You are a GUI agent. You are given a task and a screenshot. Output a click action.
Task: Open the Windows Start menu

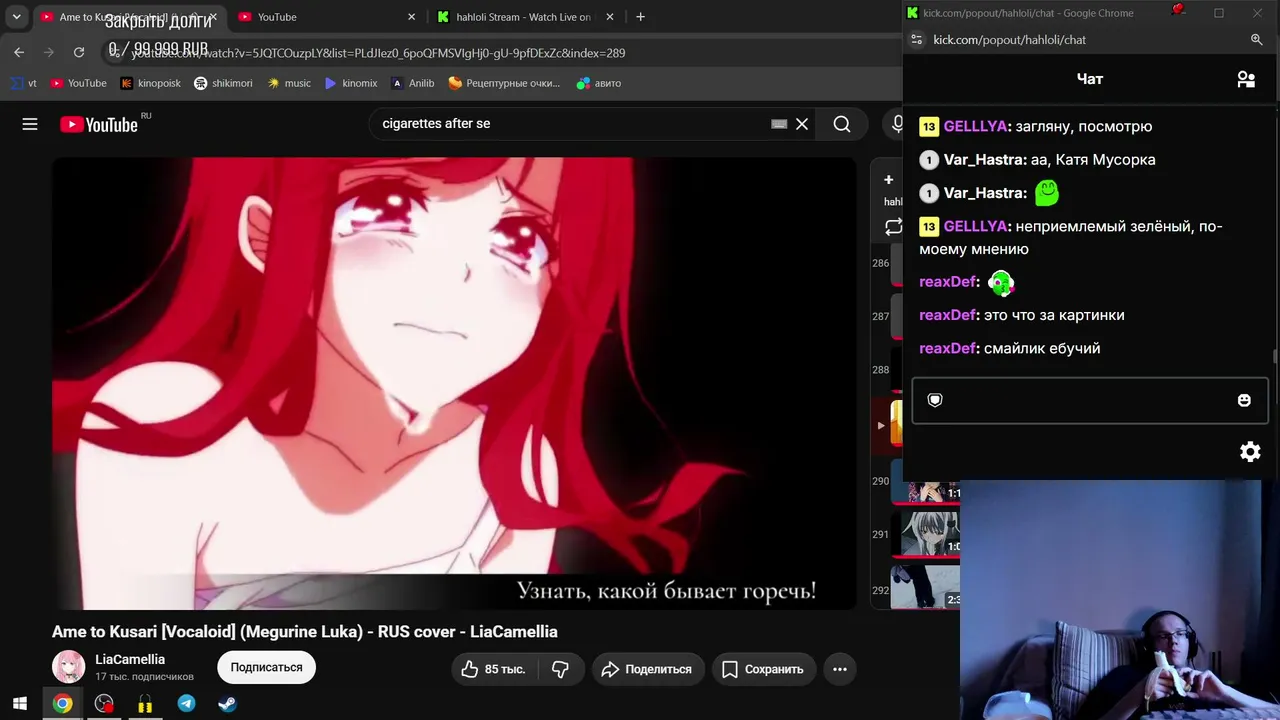tap(20, 704)
